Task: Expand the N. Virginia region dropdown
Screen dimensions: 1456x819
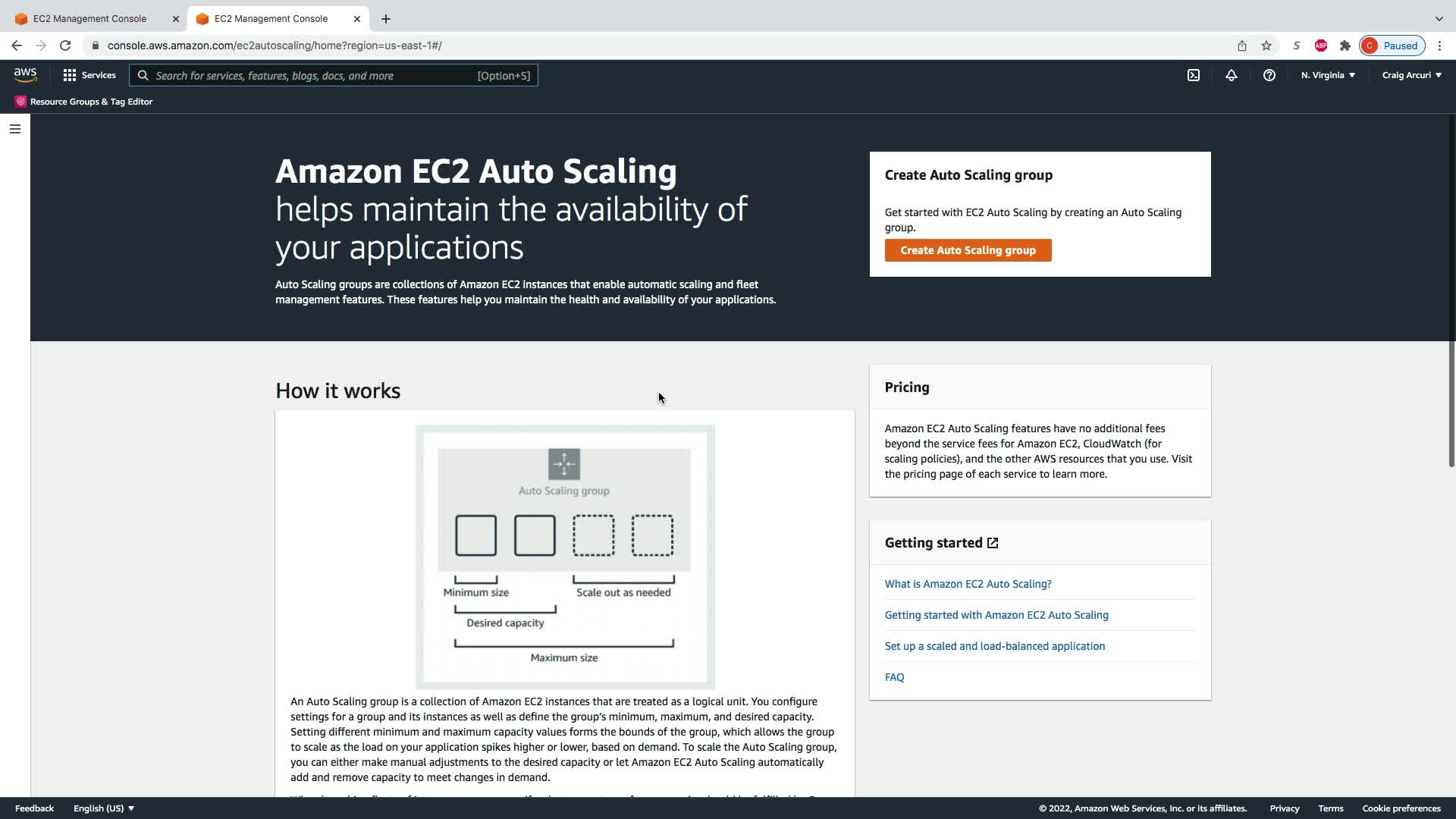Action: [1328, 75]
